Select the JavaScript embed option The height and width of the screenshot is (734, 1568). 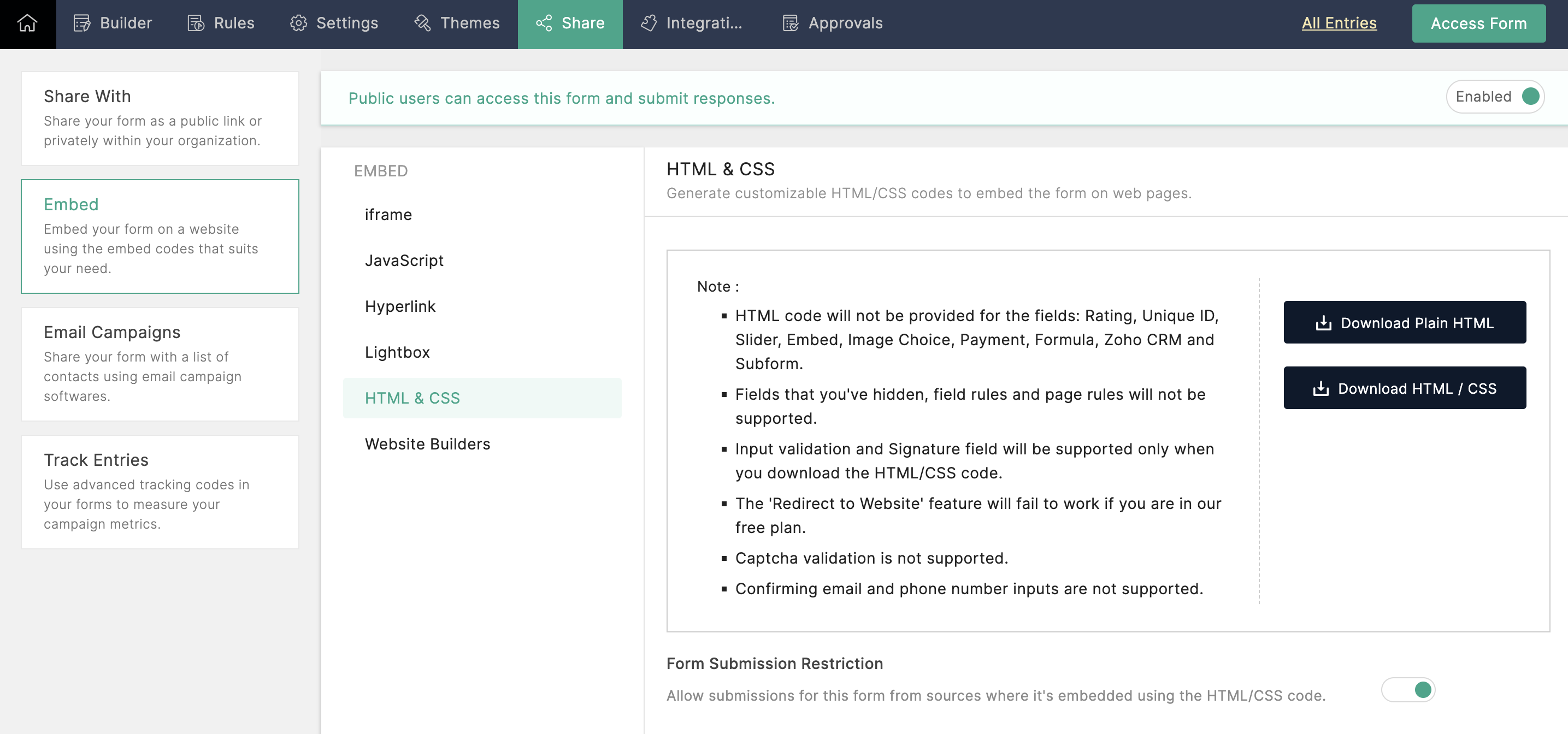coord(404,261)
